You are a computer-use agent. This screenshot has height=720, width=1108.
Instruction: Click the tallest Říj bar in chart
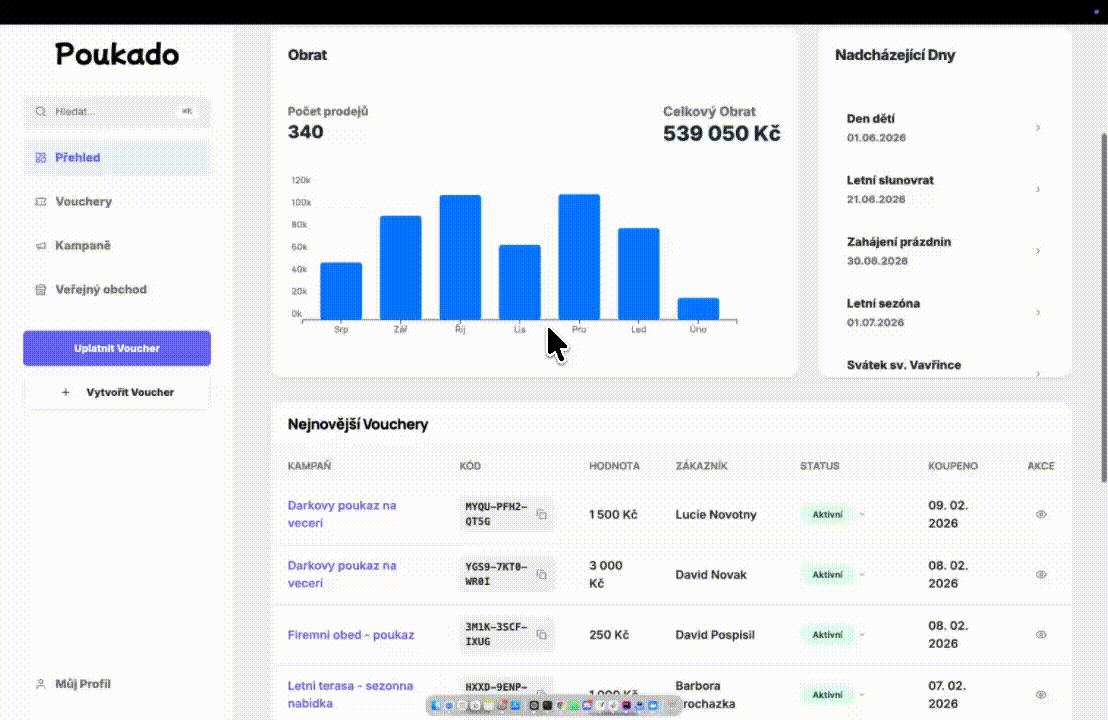tap(460, 257)
